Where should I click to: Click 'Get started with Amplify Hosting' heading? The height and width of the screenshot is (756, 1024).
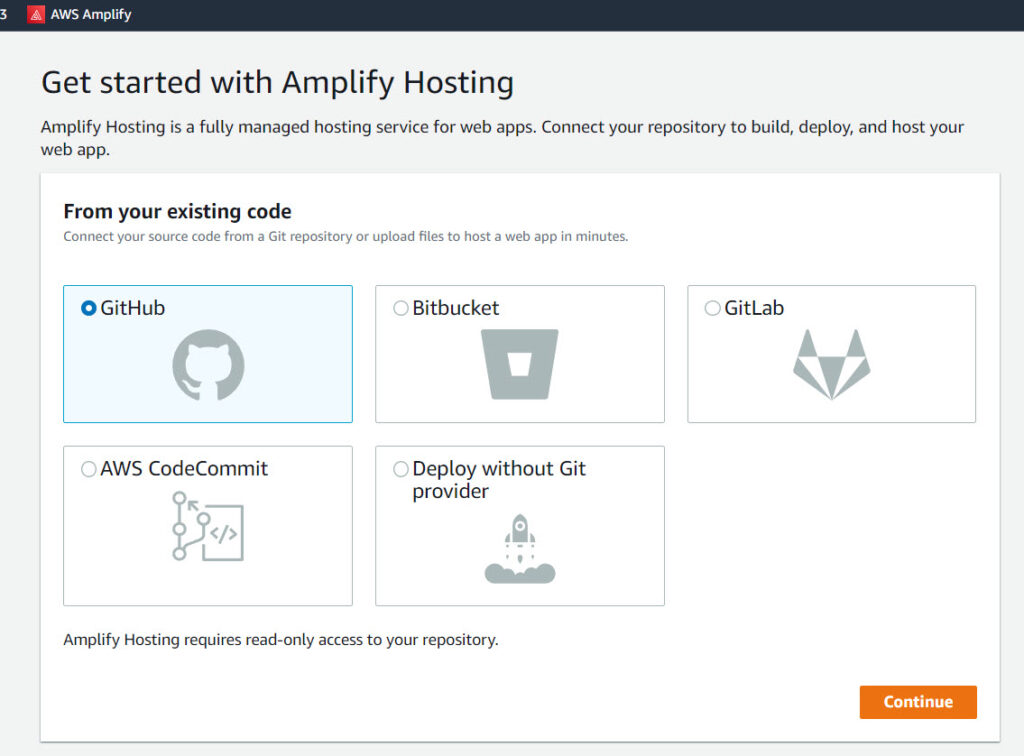[278, 83]
